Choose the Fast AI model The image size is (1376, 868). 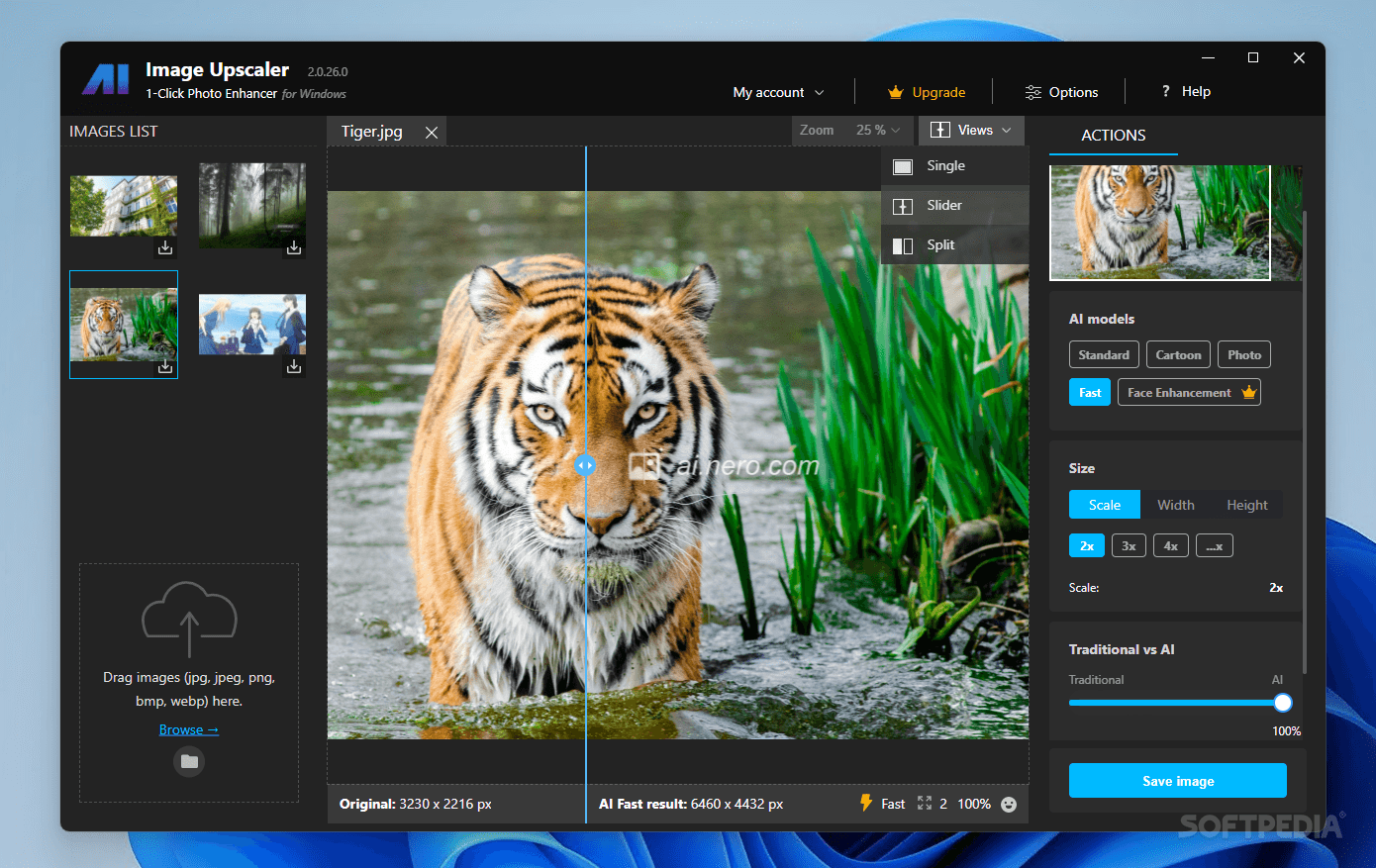pos(1090,392)
